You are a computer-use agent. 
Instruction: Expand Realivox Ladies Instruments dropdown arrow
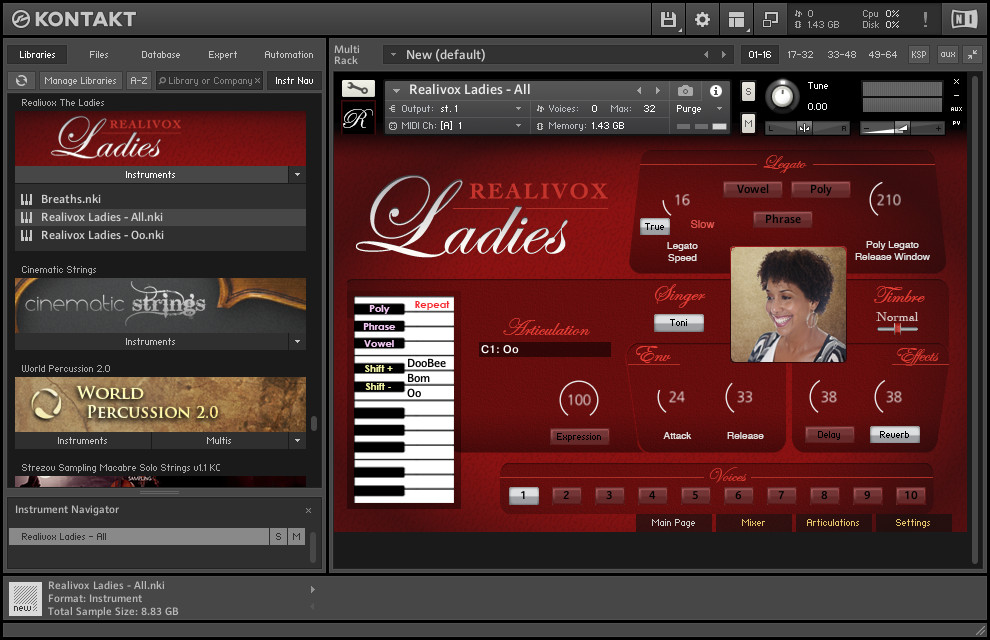[x=297, y=175]
